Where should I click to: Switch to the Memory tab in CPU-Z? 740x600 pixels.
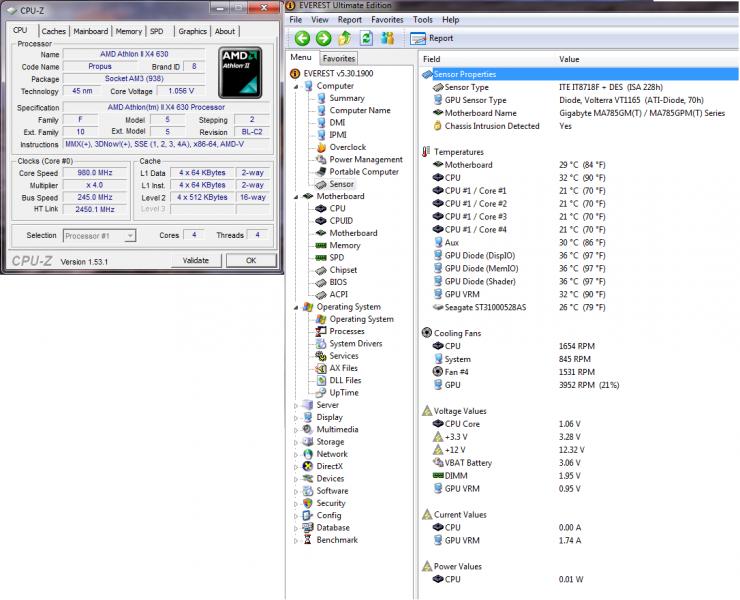click(x=128, y=31)
